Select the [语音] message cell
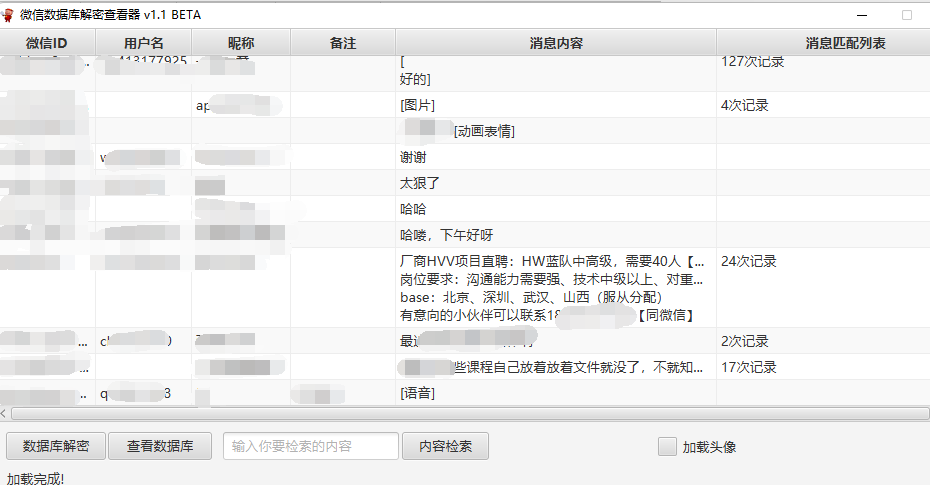Screen dimensions: 930x485 [x=556, y=393]
